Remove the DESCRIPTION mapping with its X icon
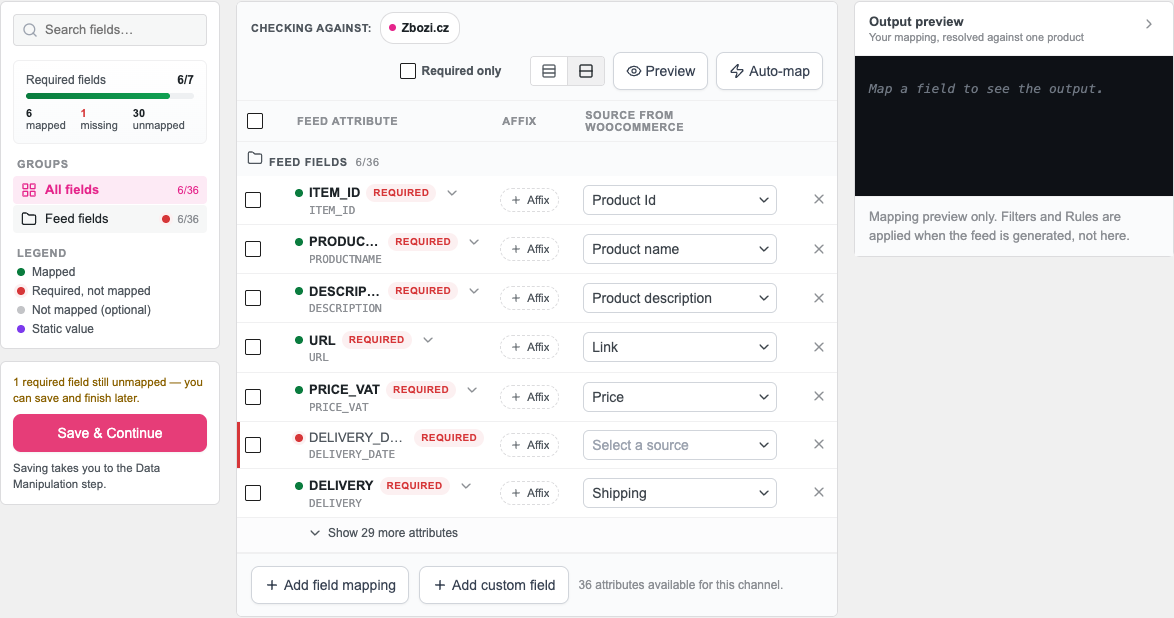1174x618 pixels. click(818, 298)
